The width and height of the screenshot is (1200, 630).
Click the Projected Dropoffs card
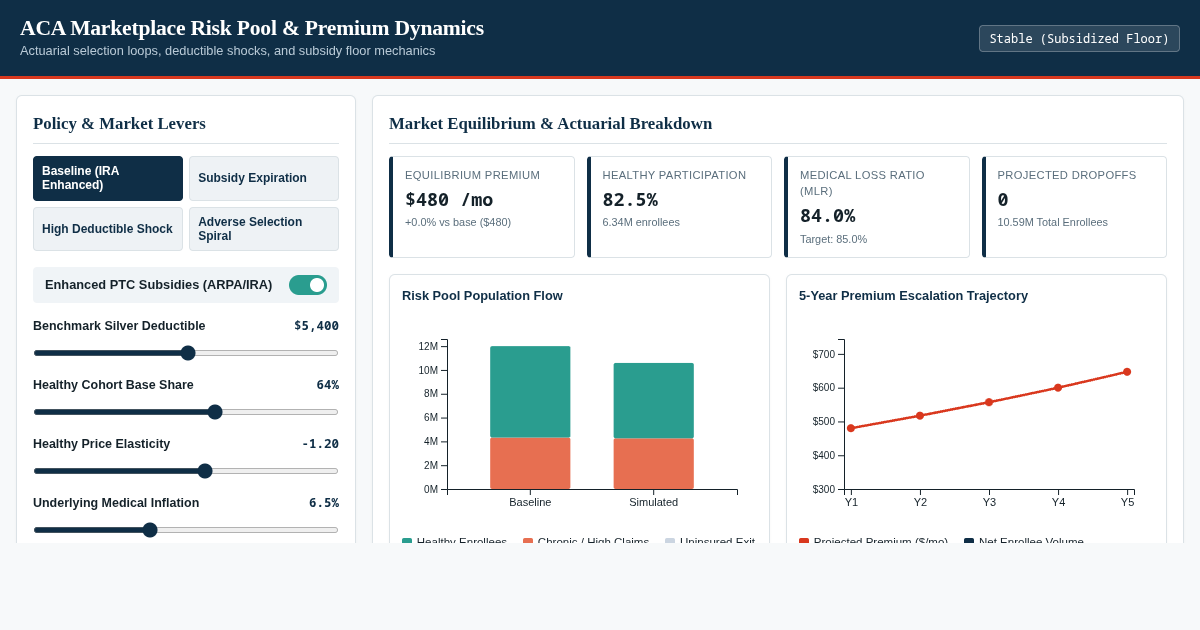pyautogui.click(x=1074, y=207)
